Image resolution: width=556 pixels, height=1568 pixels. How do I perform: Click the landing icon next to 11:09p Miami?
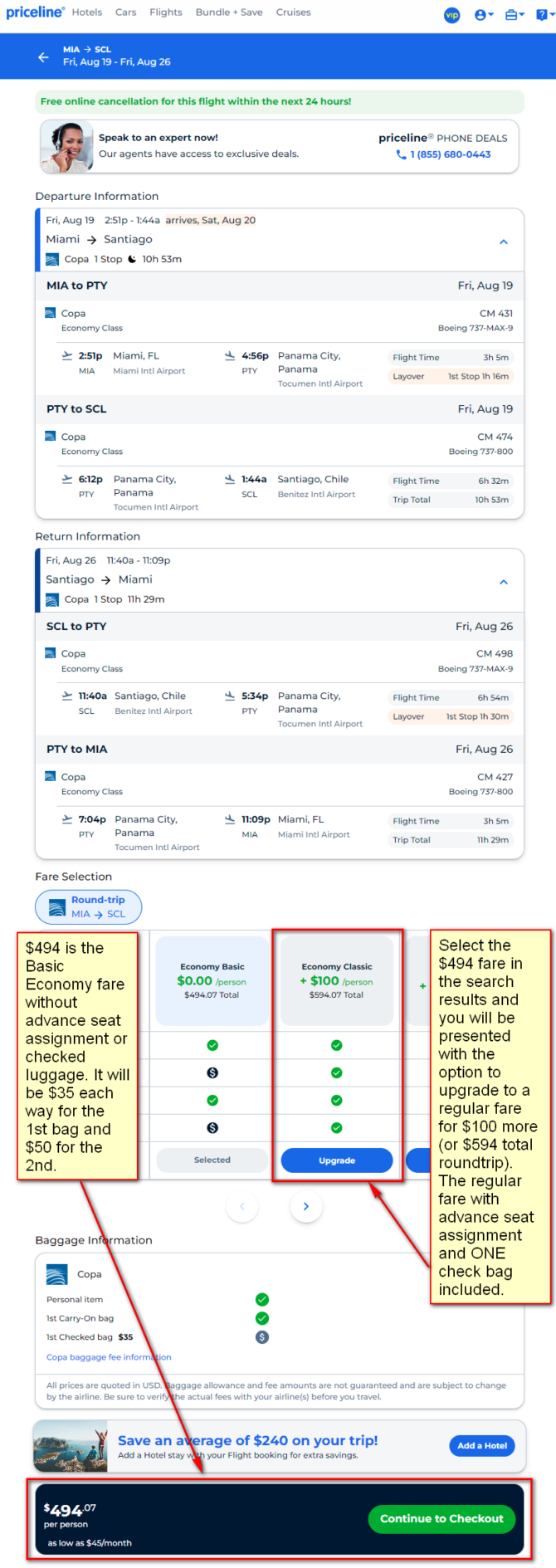click(230, 819)
